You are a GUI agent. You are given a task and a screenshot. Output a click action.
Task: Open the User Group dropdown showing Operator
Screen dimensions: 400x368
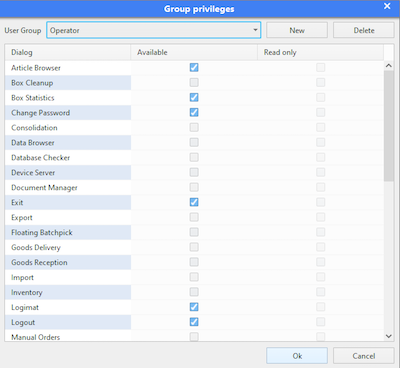pos(154,30)
